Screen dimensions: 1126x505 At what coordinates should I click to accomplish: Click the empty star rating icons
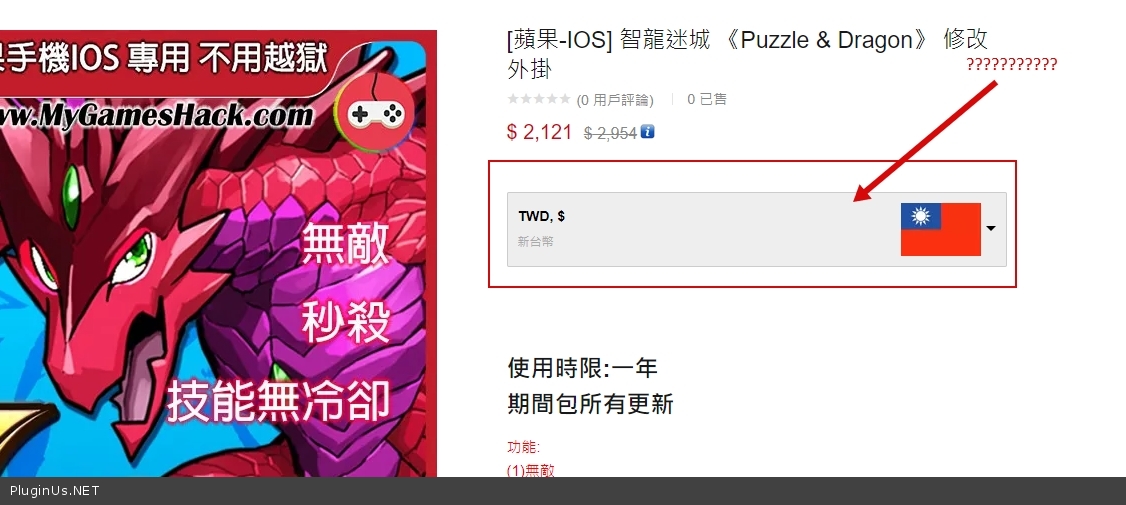[539, 99]
